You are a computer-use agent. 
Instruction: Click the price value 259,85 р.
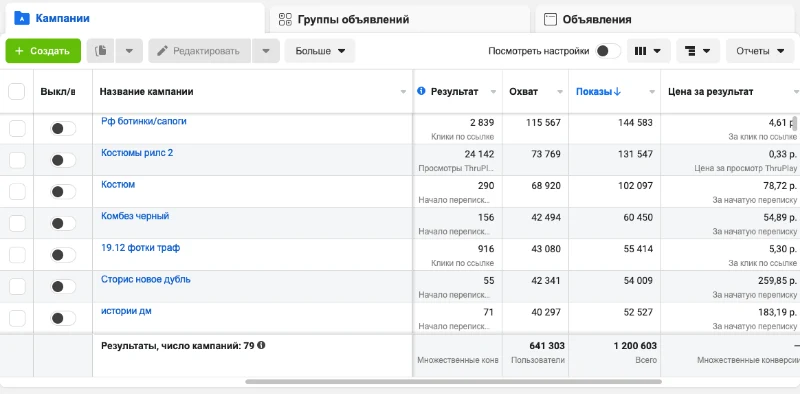tap(777, 280)
